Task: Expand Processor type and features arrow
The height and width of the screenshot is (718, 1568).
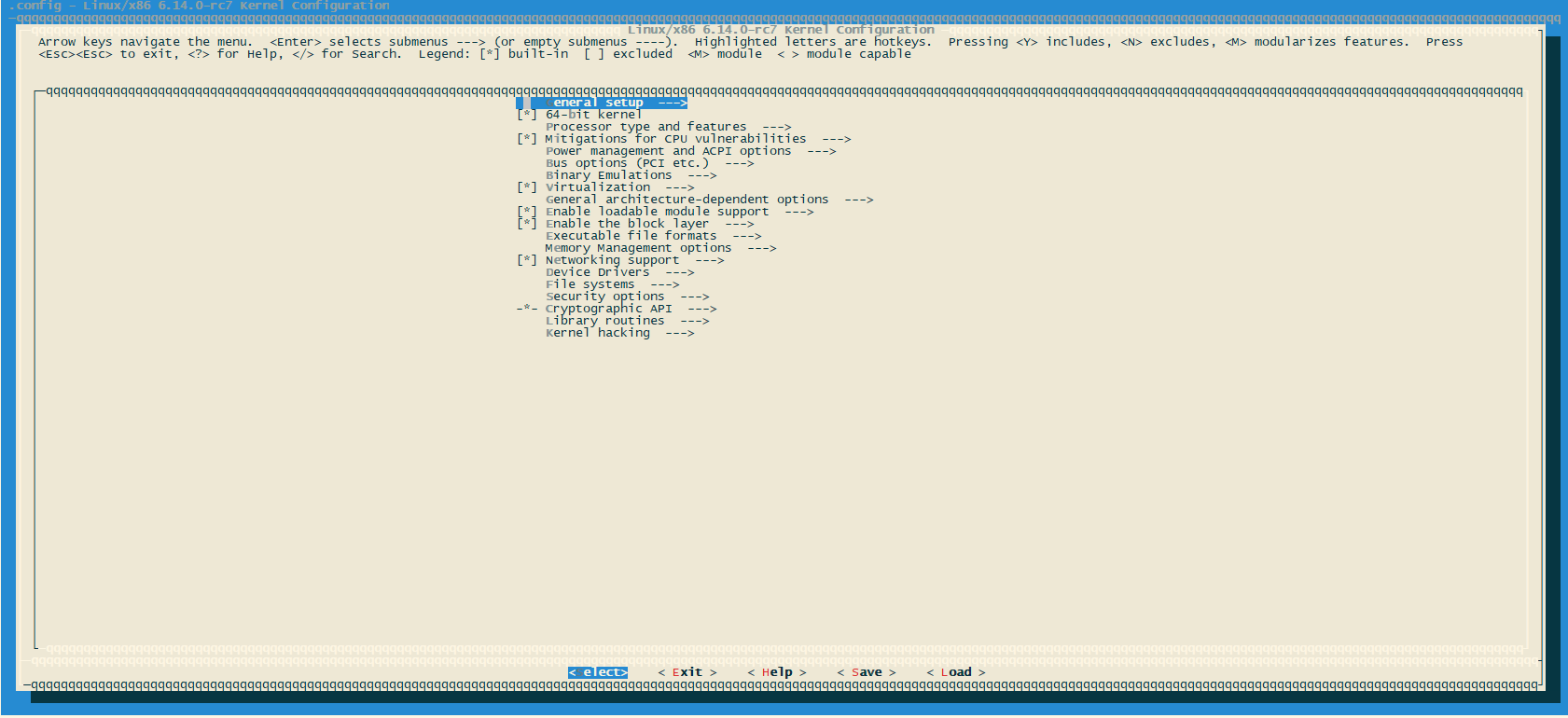Action: point(776,127)
